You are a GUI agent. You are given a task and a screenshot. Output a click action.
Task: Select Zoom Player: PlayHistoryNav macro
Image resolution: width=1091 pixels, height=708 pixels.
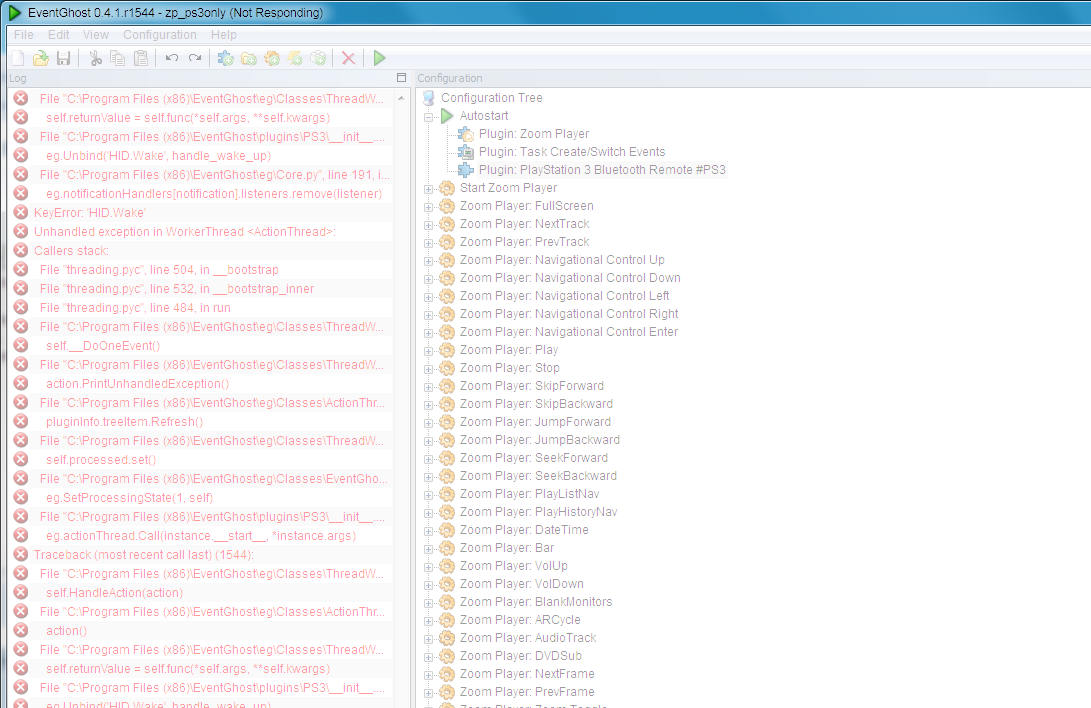coord(539,513)
